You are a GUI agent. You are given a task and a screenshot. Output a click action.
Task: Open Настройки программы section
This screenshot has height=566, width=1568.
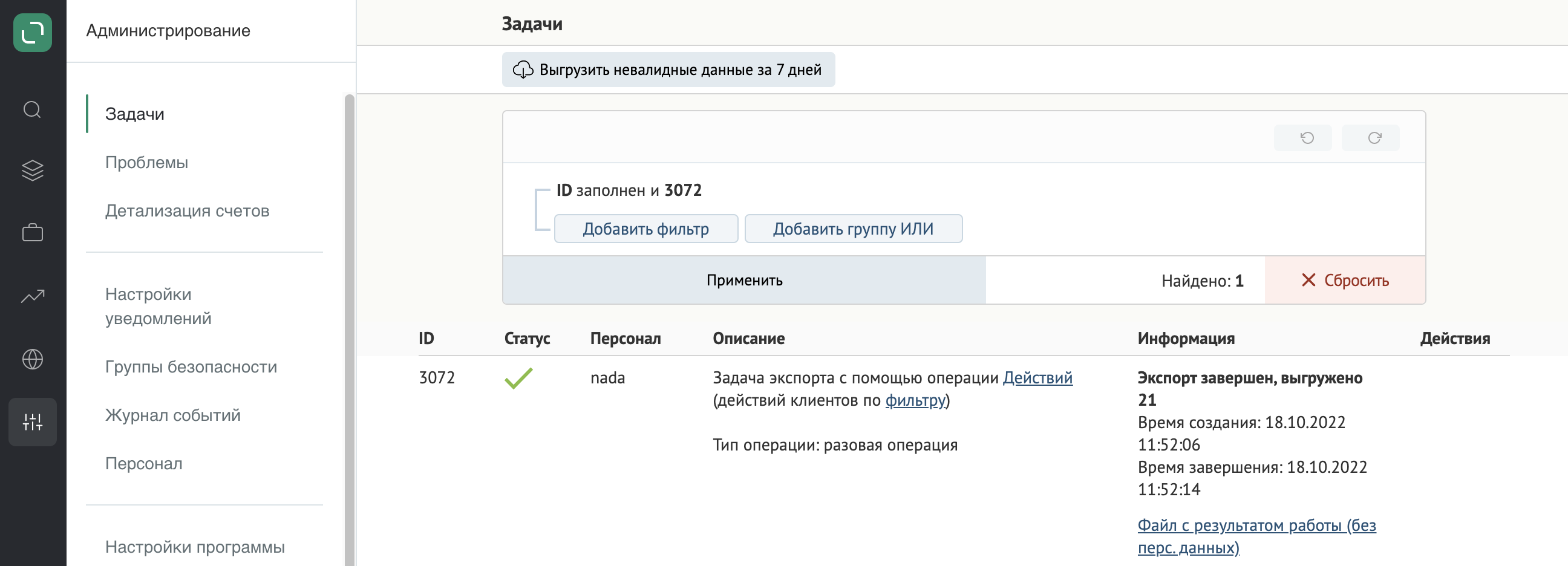(x=195, y=547)
